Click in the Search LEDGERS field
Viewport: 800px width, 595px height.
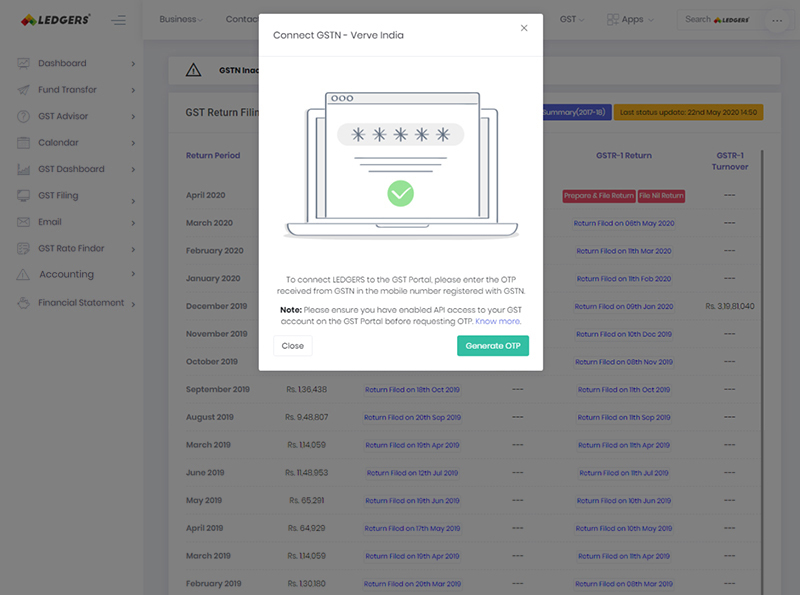(719, 20)
